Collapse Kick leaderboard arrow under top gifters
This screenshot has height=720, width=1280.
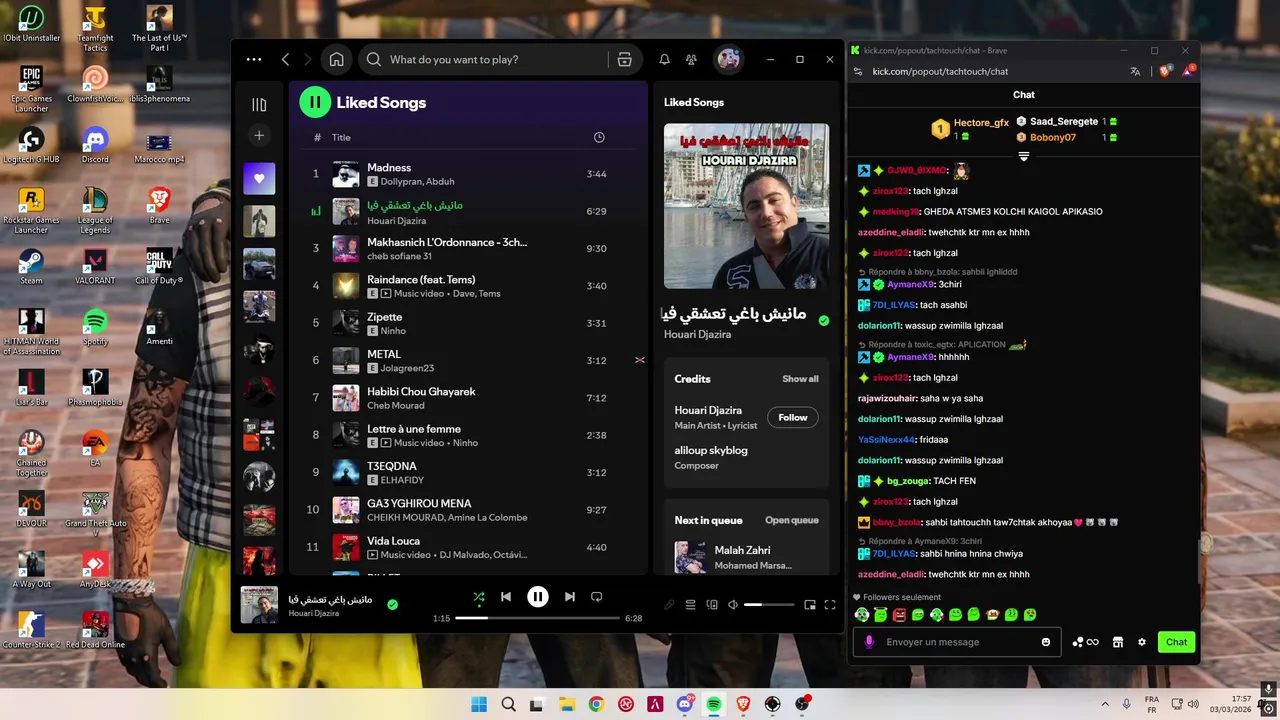click(x=1023, y=157)
